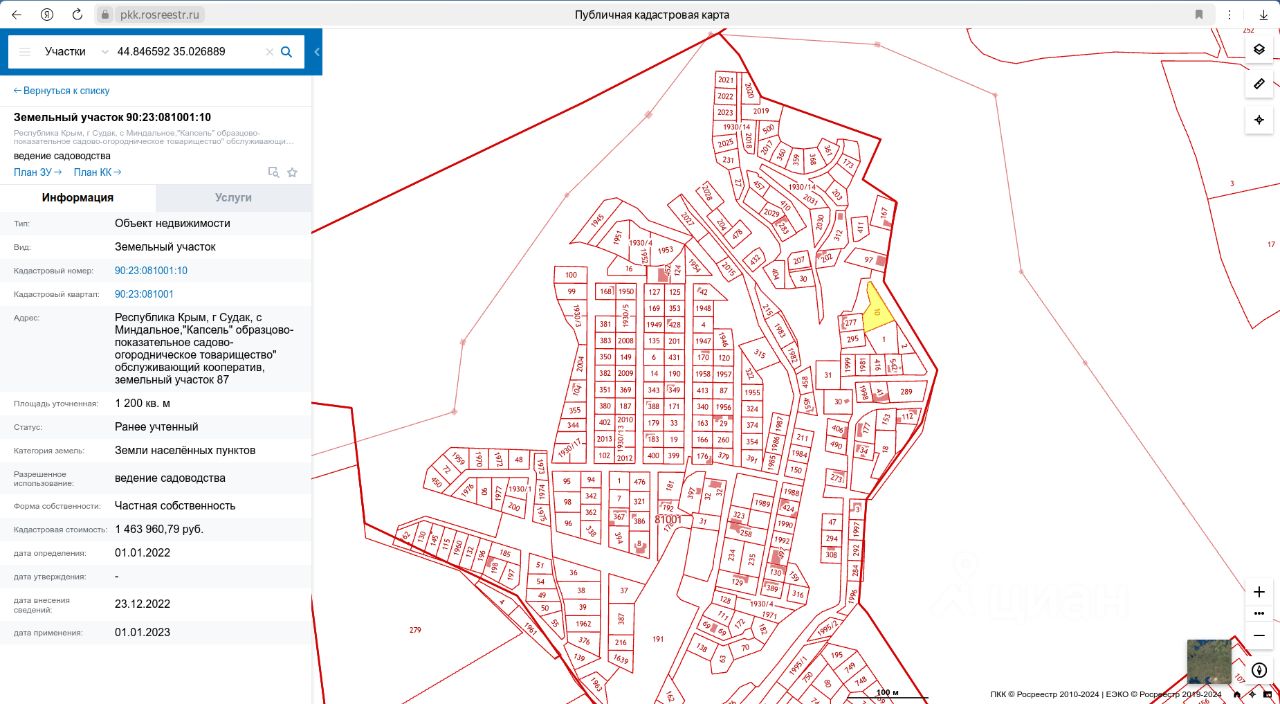This screenshot has width=1280, height=704.
Task: Reset map orientation with compass
Action: coord(1259,670)
